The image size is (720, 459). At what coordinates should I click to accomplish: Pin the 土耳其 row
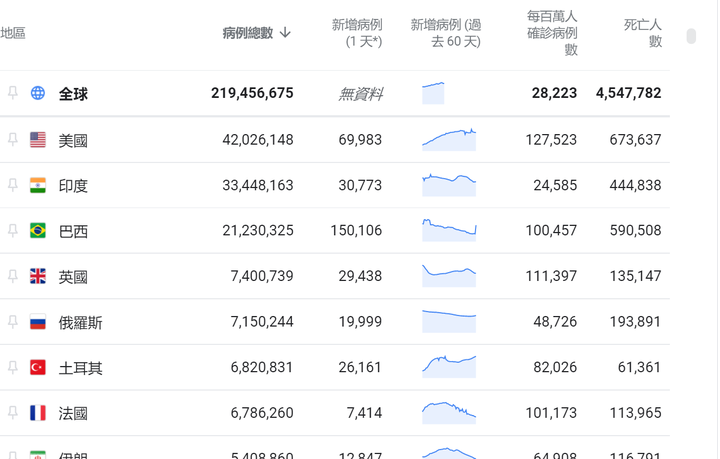[x=13, y=367]
